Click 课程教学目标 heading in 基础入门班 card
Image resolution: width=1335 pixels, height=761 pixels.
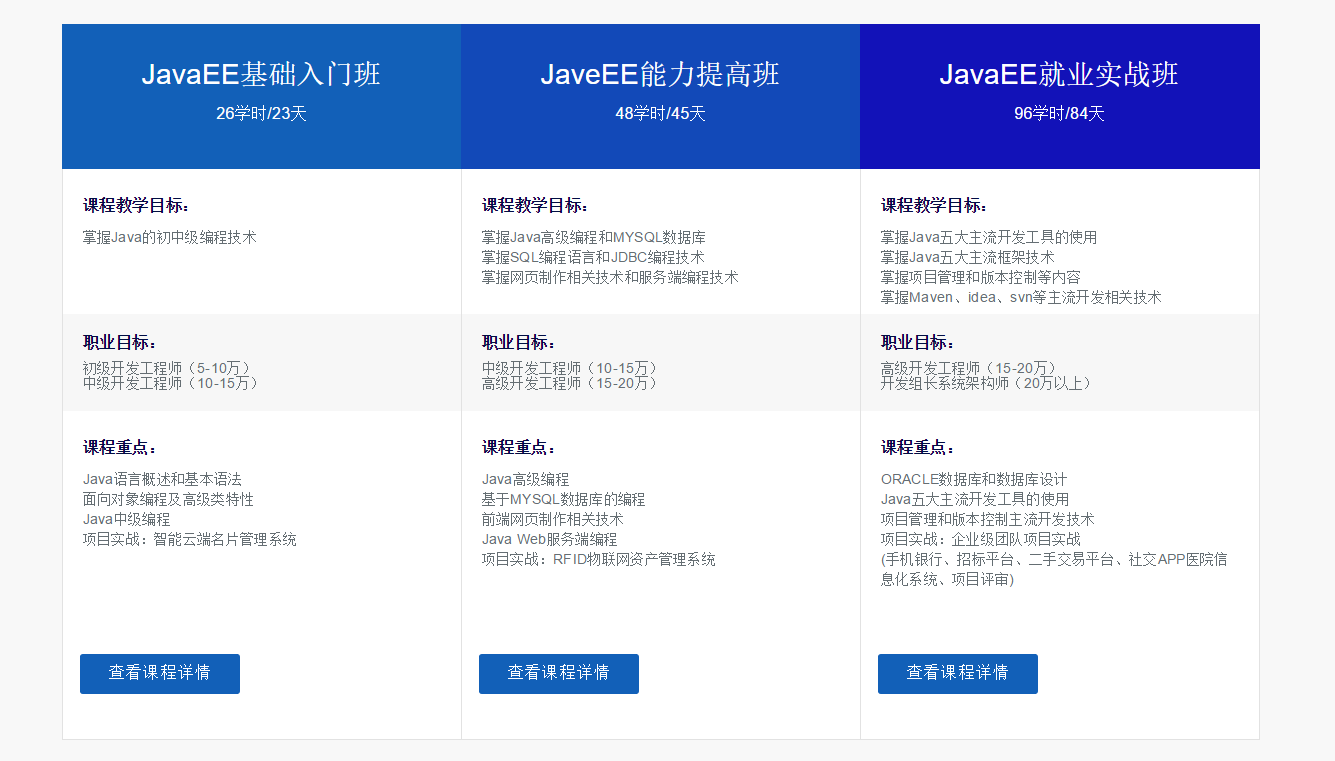point(137,205)
